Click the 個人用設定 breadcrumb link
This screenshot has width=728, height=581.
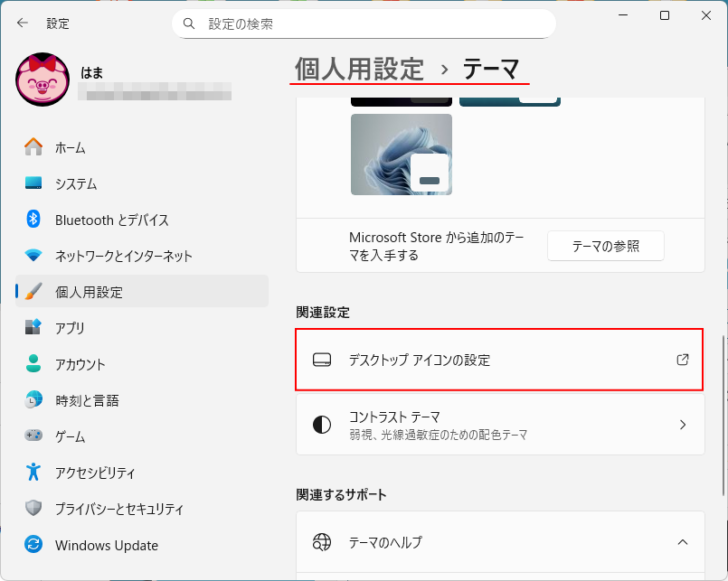[x=359, y=69]
